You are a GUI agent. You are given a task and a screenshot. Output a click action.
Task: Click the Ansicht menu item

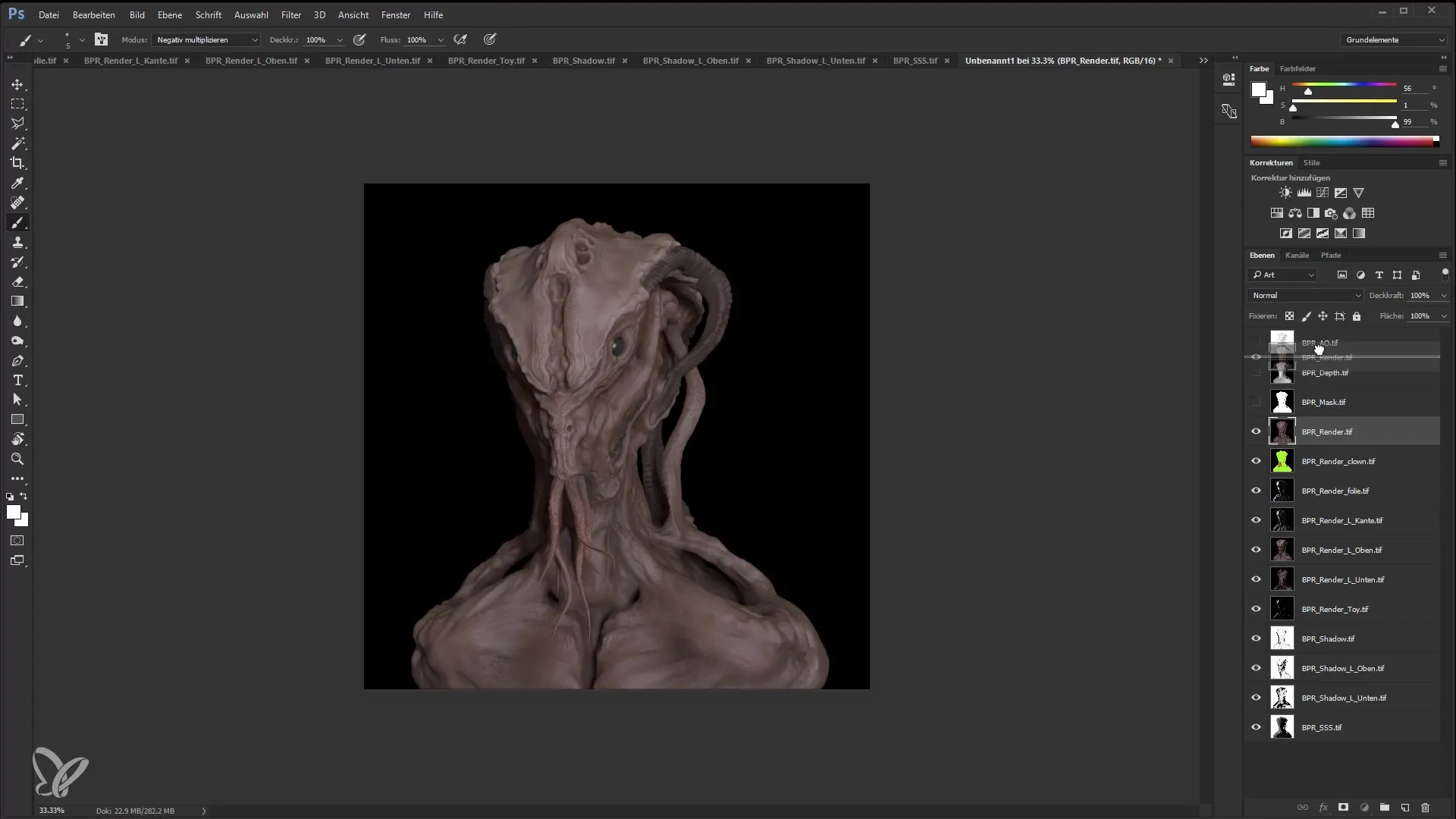[353, 14]
